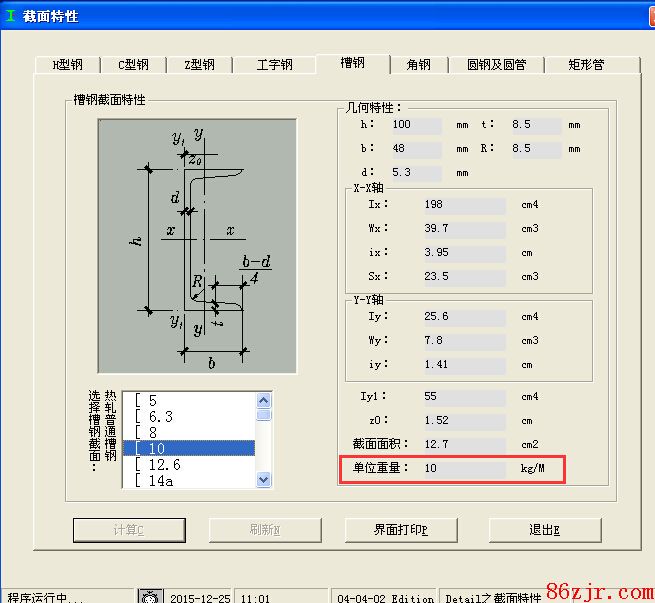Choose the [ 6.3 section from list

190,416
